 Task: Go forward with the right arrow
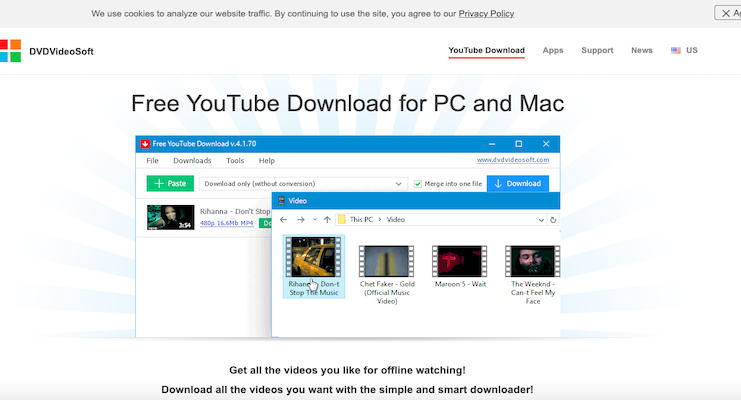point(301,219)
